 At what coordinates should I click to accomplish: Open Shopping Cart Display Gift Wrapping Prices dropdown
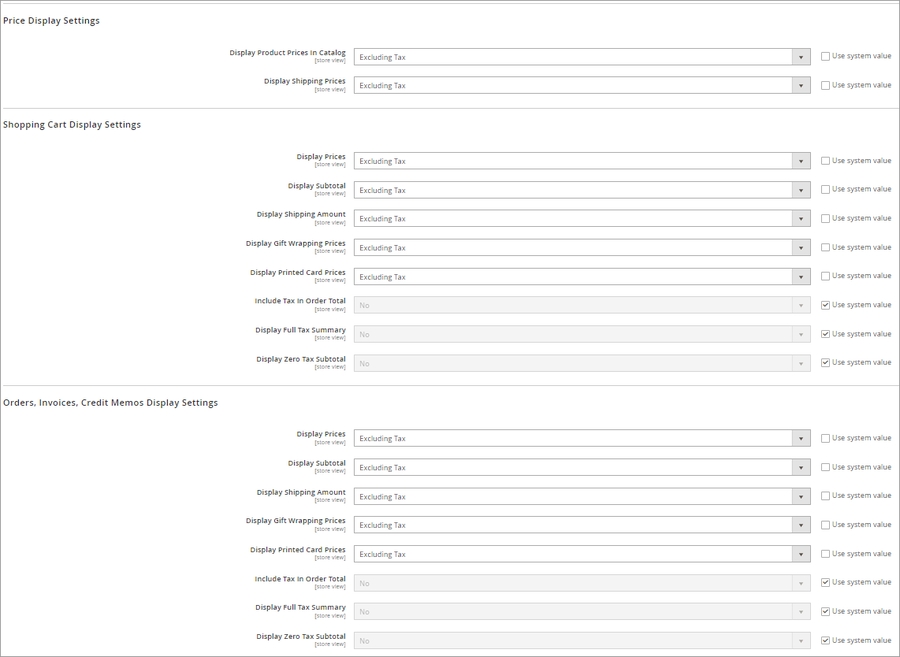[581, 248]
